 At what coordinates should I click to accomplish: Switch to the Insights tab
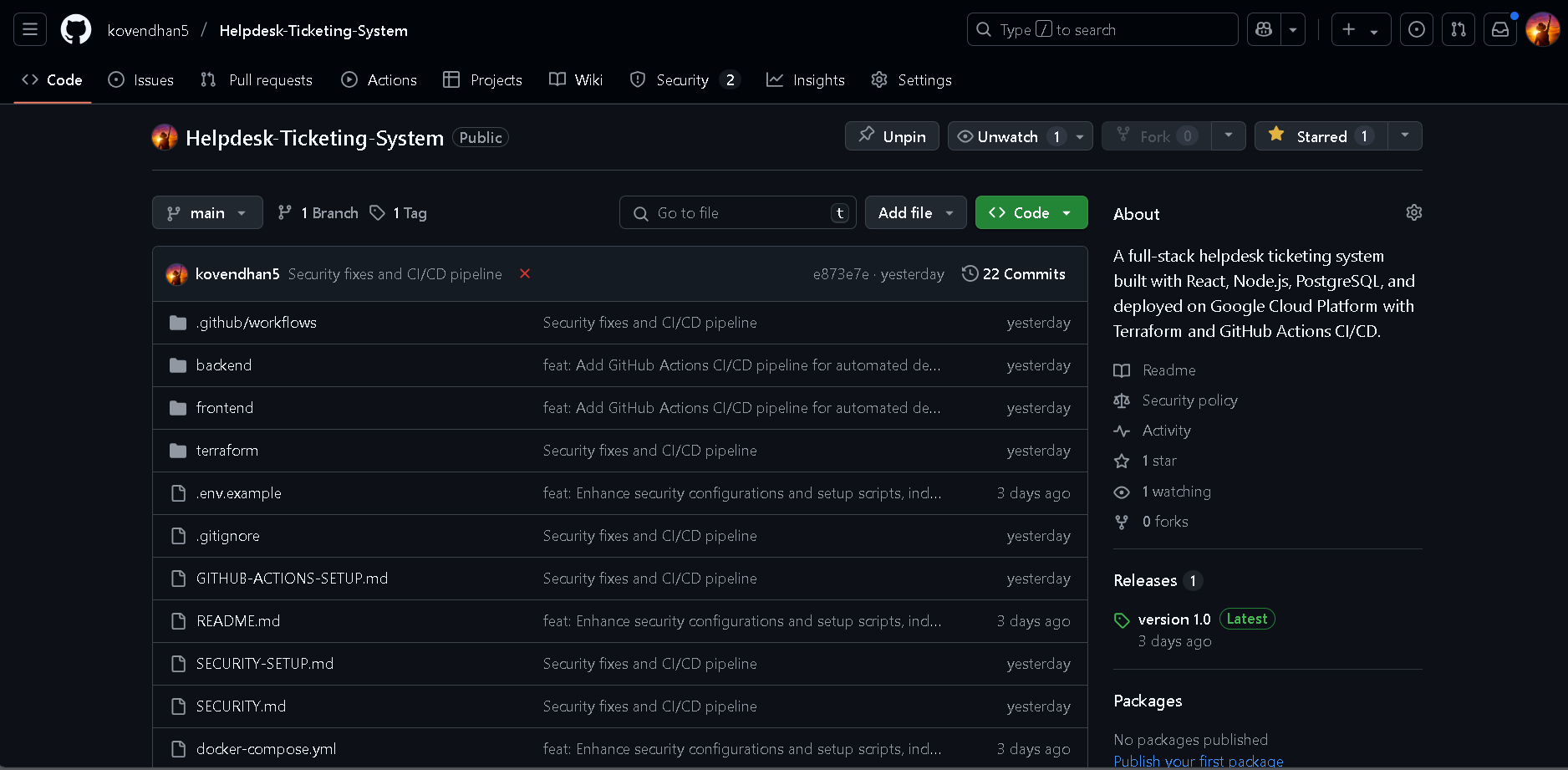[x=806, y=80]
